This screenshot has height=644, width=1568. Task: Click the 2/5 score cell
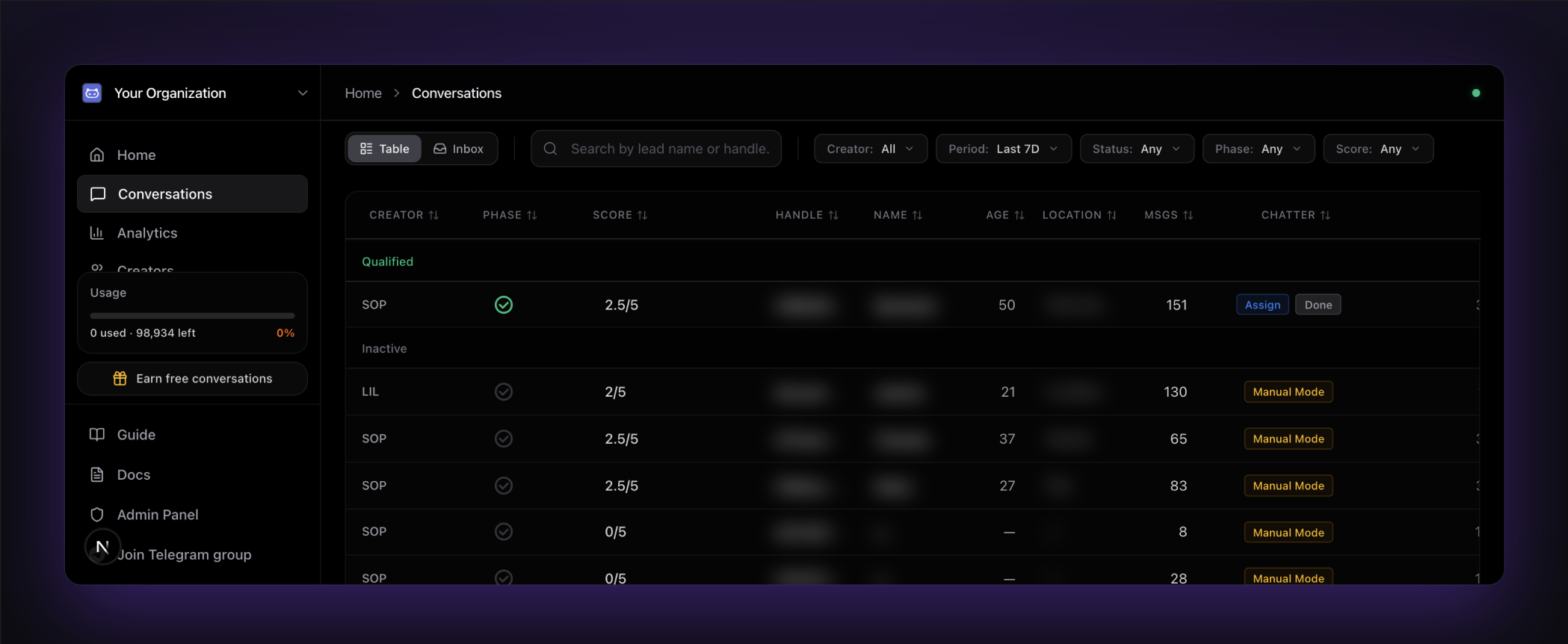coord(615,391)
